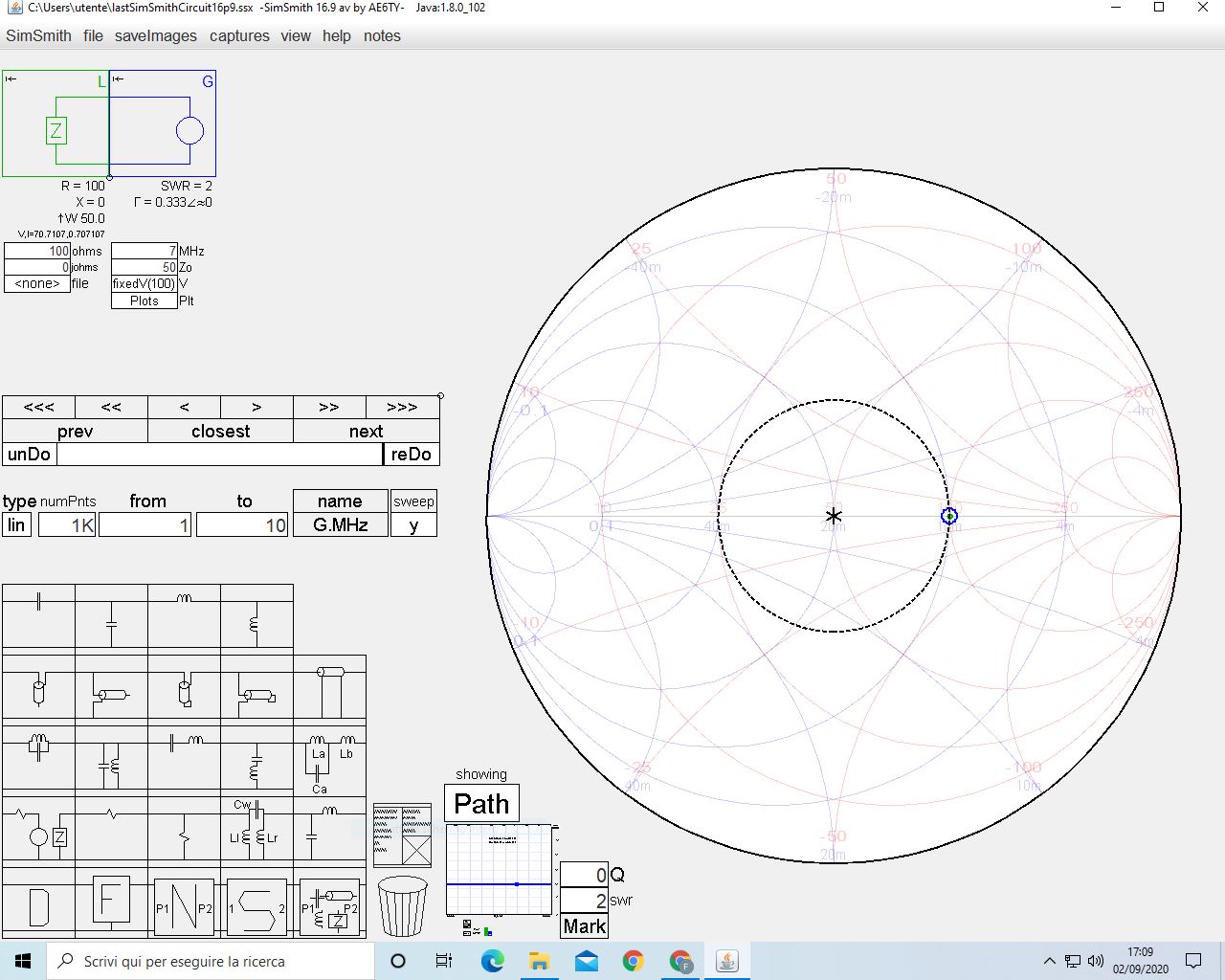Open the notes menu
Screen dimensions: 1225x980
(x=382, y=35)
